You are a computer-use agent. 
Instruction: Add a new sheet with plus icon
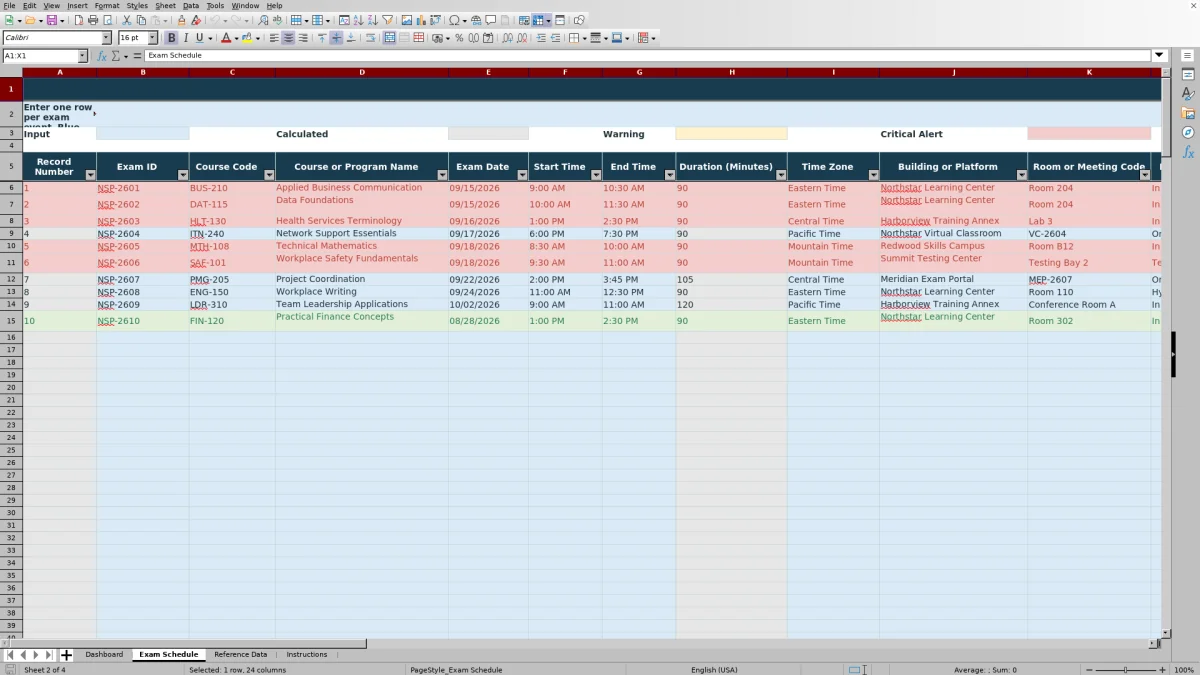coord(66,655)
